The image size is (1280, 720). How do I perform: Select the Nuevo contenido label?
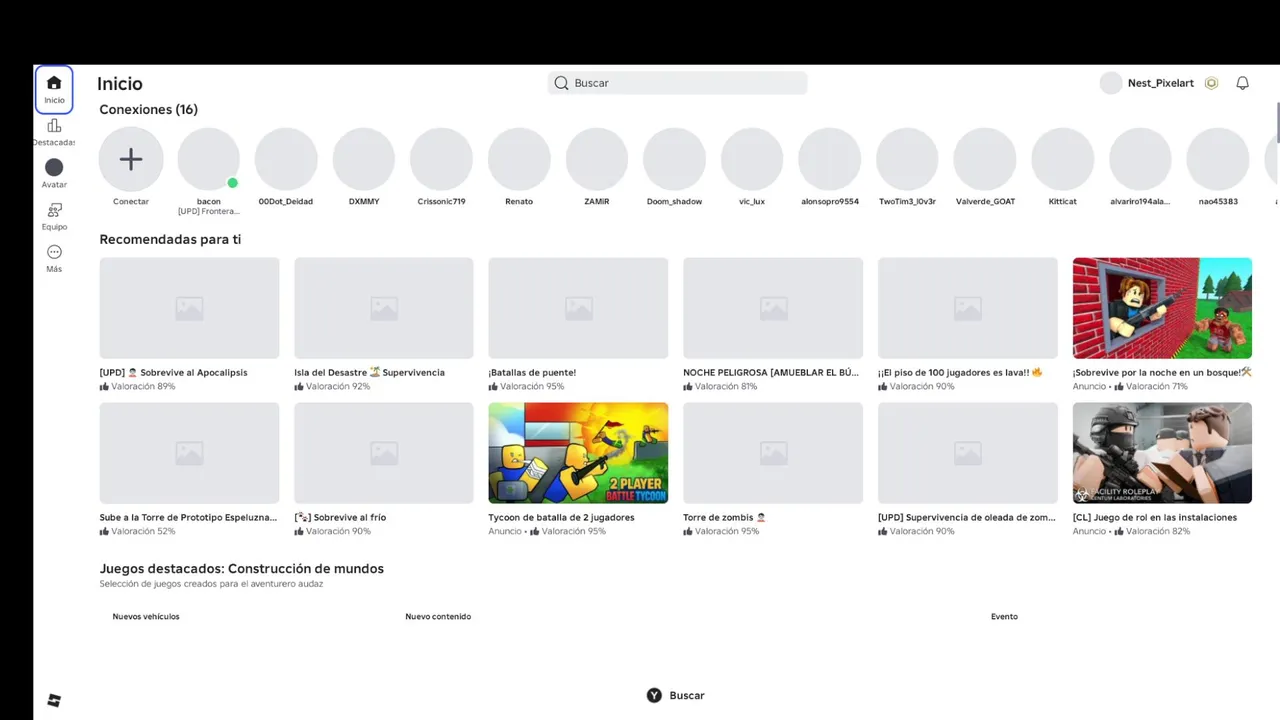438,617
